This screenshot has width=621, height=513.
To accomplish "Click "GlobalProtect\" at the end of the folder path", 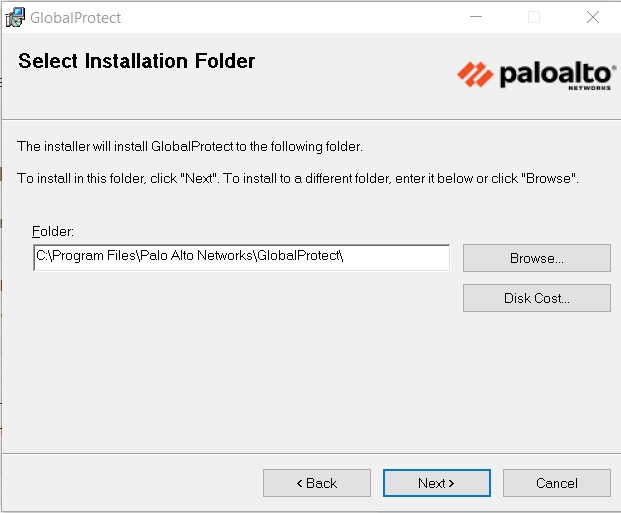I will click(300, 257).
